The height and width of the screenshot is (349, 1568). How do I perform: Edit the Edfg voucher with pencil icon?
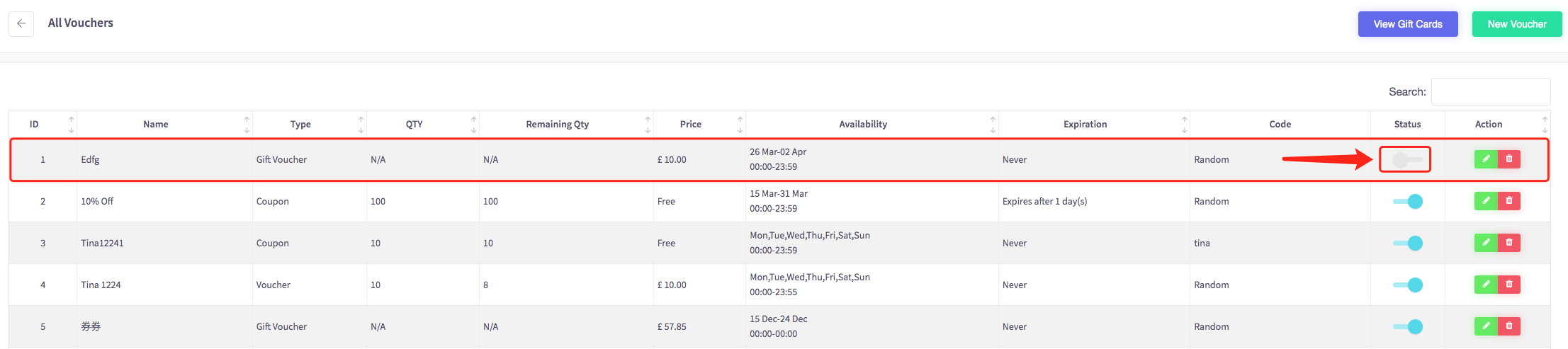click(x=1486, y=159)
